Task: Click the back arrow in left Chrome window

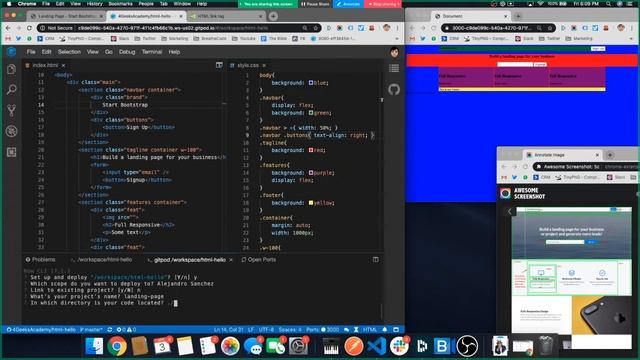Action: (8, 28)
